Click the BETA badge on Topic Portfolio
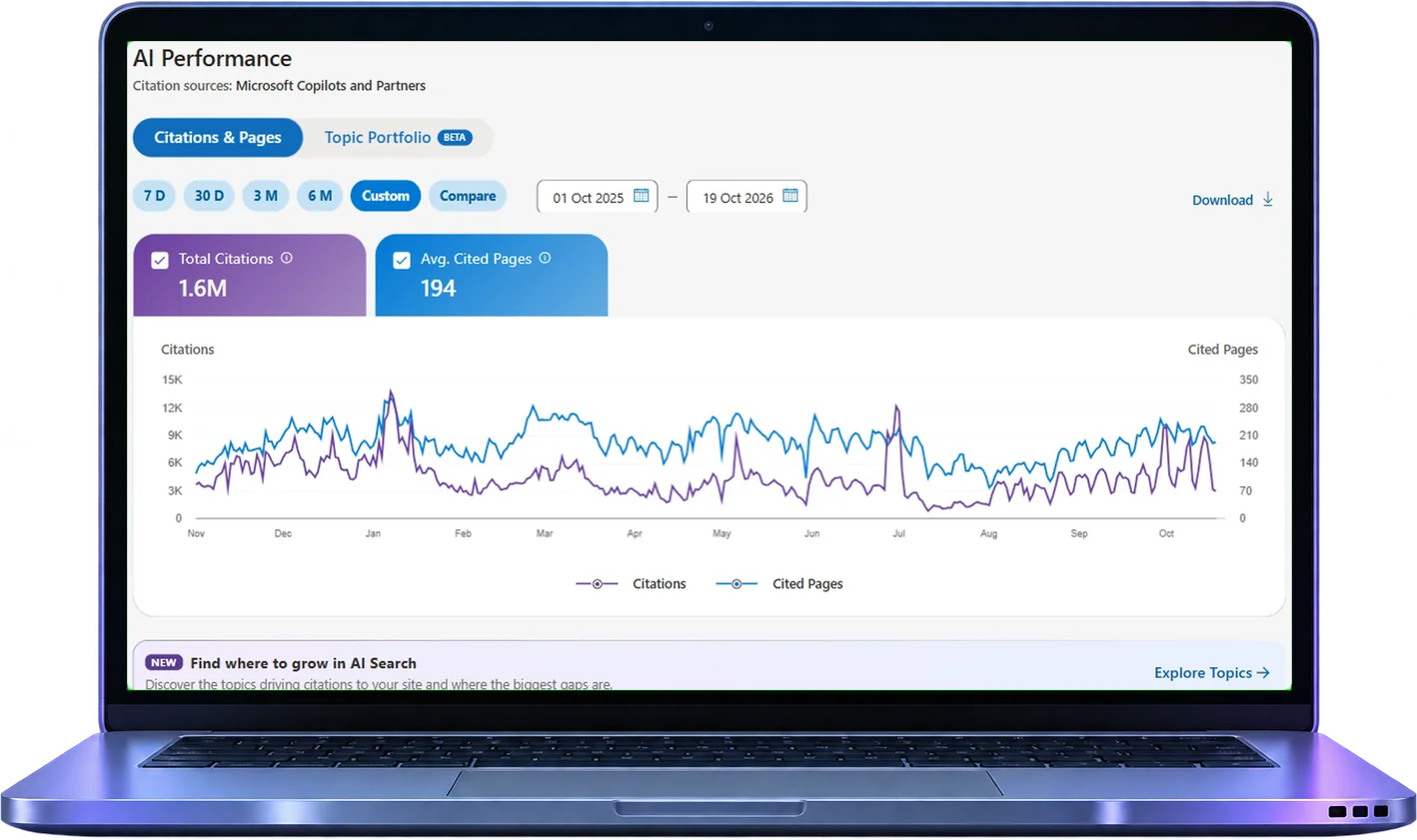This screenshot has width=1417, height=840. coord(455,138)
